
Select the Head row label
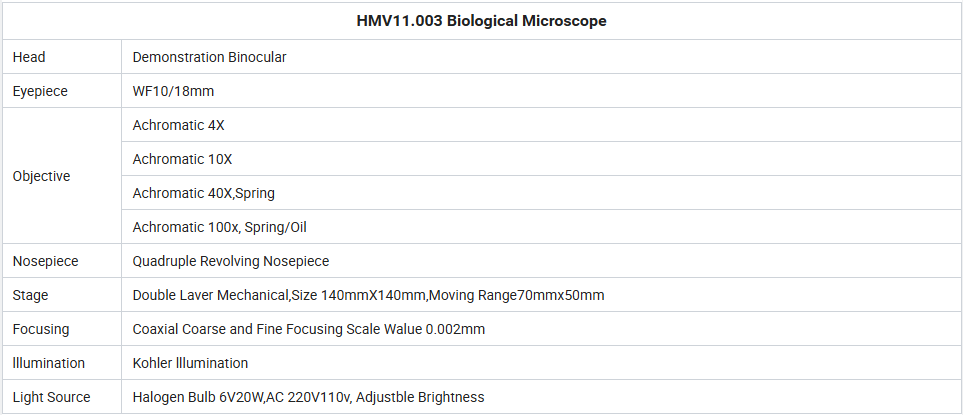tap(29, 57)
